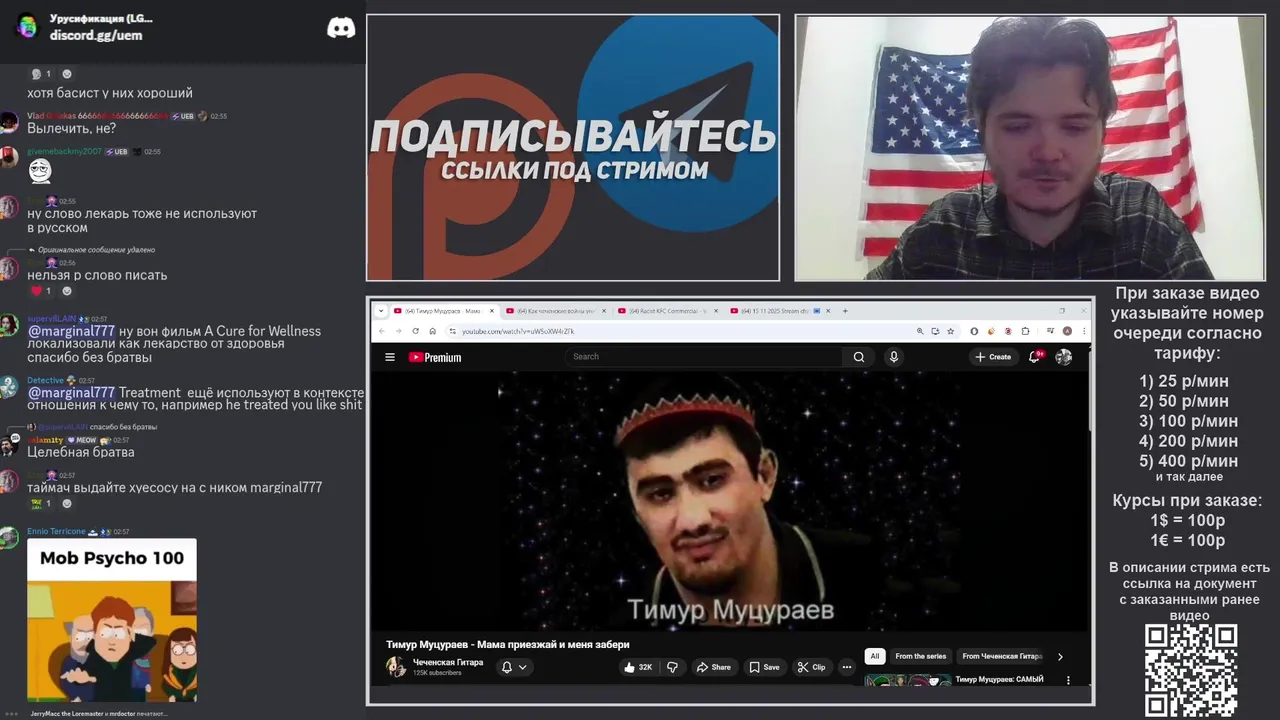Viewport: 1280px width, 720px height.
Task: Like the video showing 32K likes
Action: pos(638,667)
